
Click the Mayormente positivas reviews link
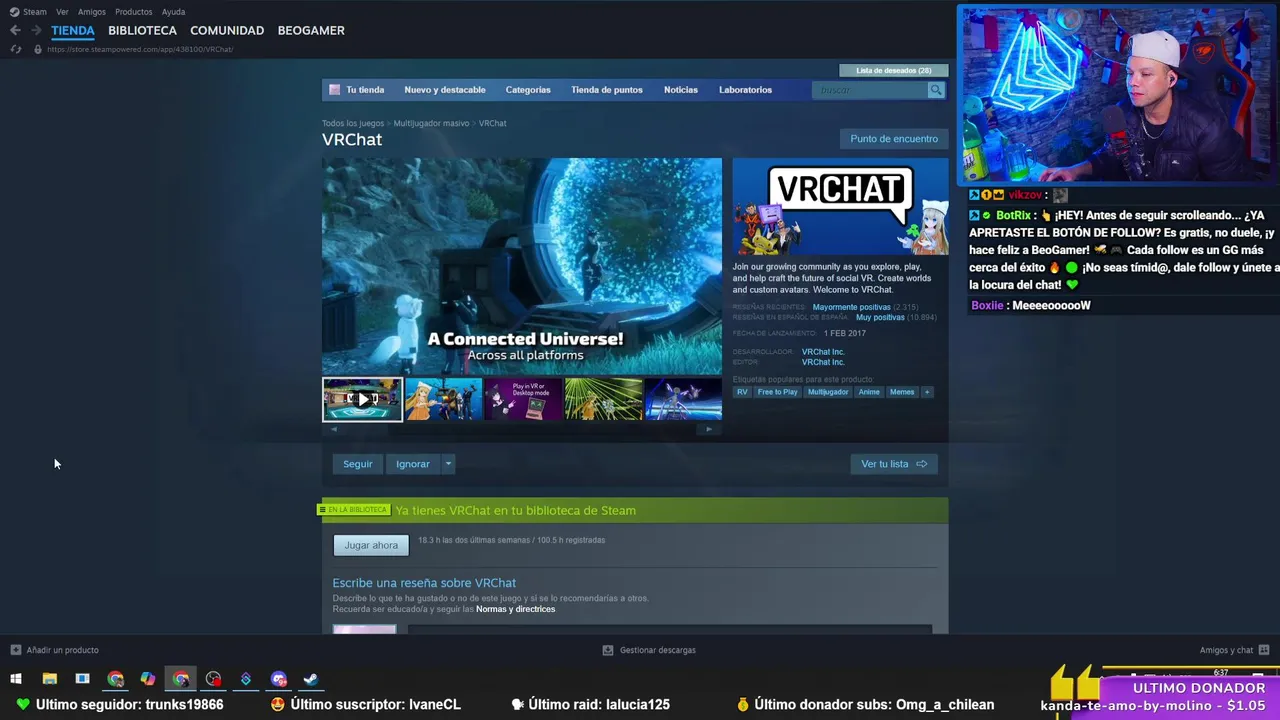pos(851,307)
